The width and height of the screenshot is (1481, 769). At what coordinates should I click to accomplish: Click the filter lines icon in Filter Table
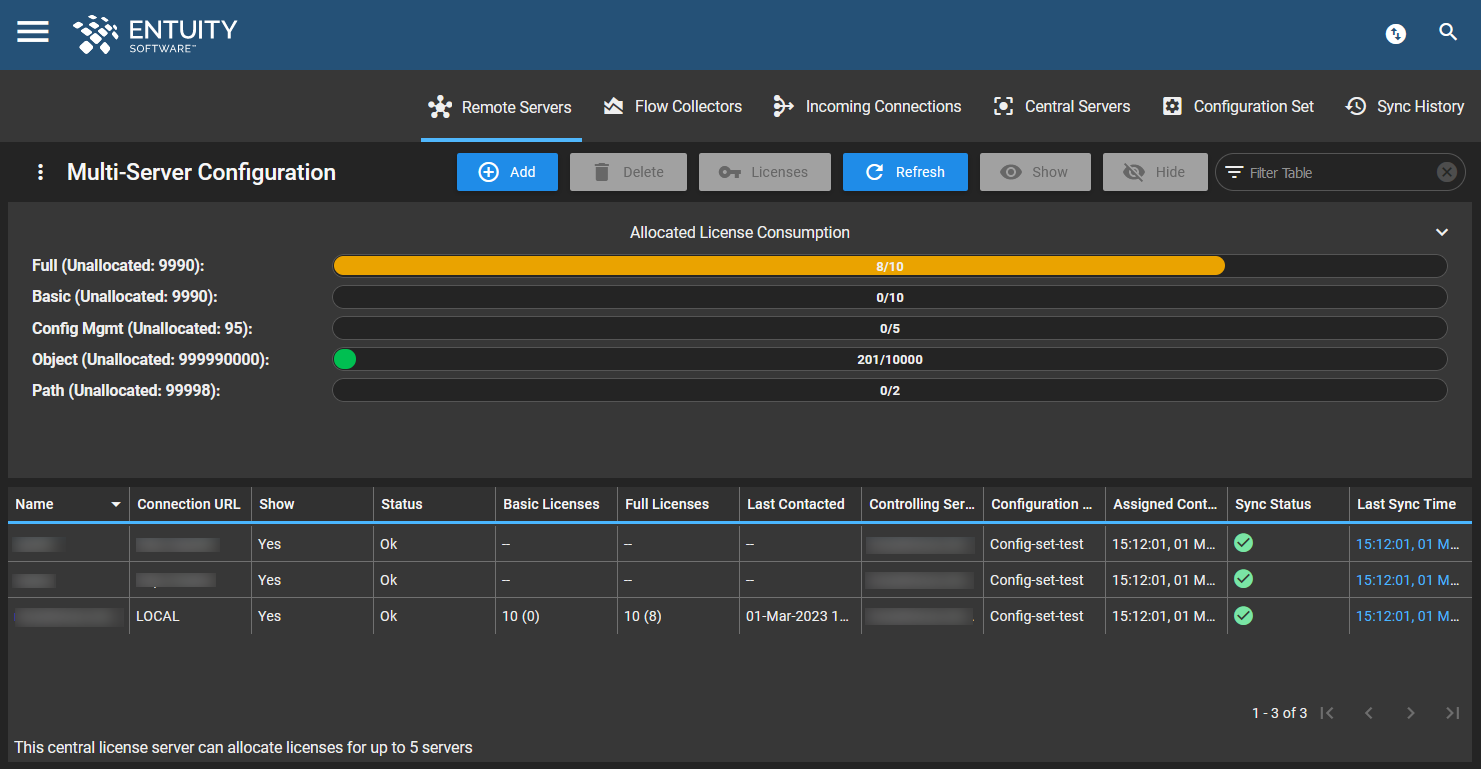pyautogui.click(x=1235, y=172)
